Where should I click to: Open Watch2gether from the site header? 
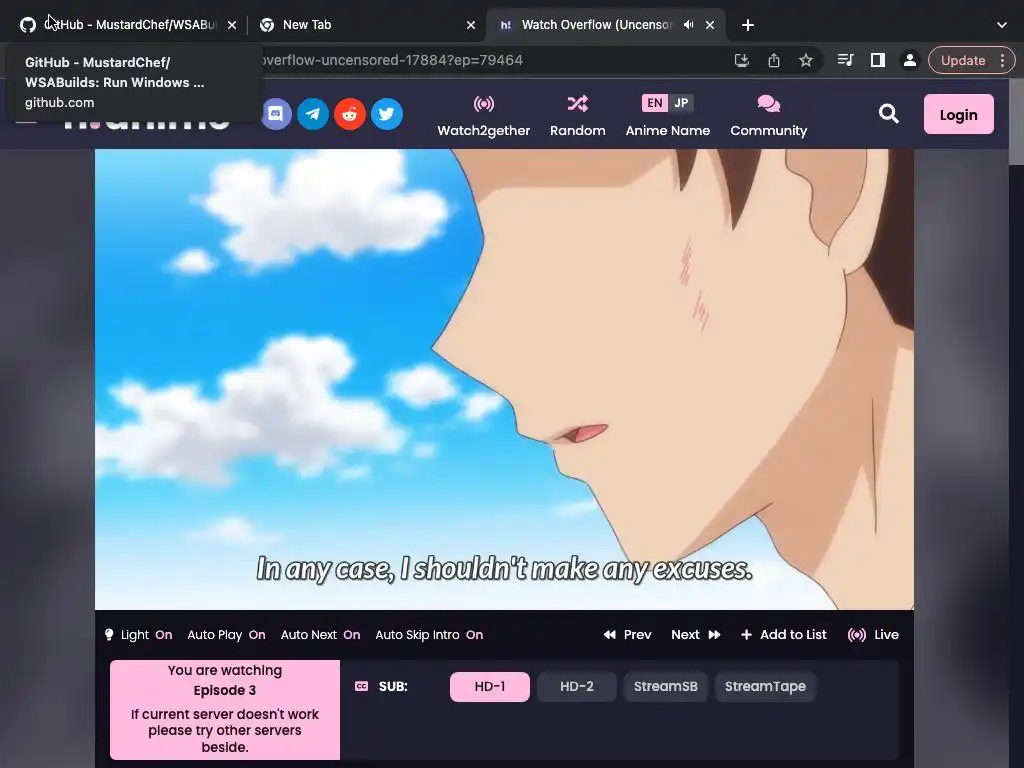[483, 116]
